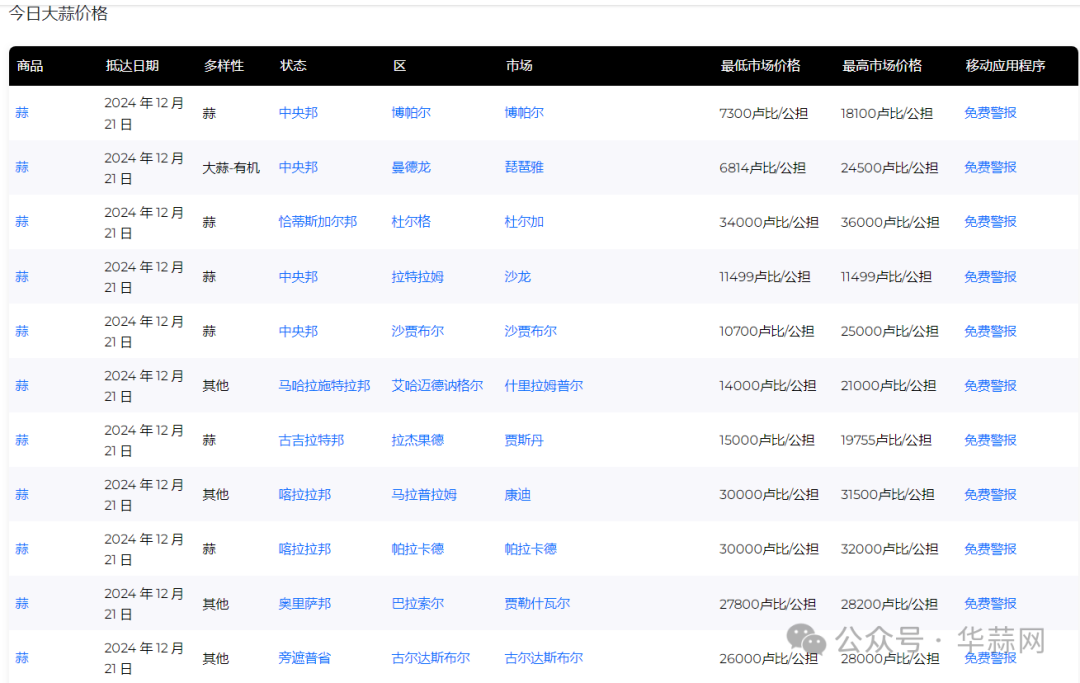Select the 奥里萨邦 state link
Viewport: 1080px width, 683px height.
tap(304, 604)
